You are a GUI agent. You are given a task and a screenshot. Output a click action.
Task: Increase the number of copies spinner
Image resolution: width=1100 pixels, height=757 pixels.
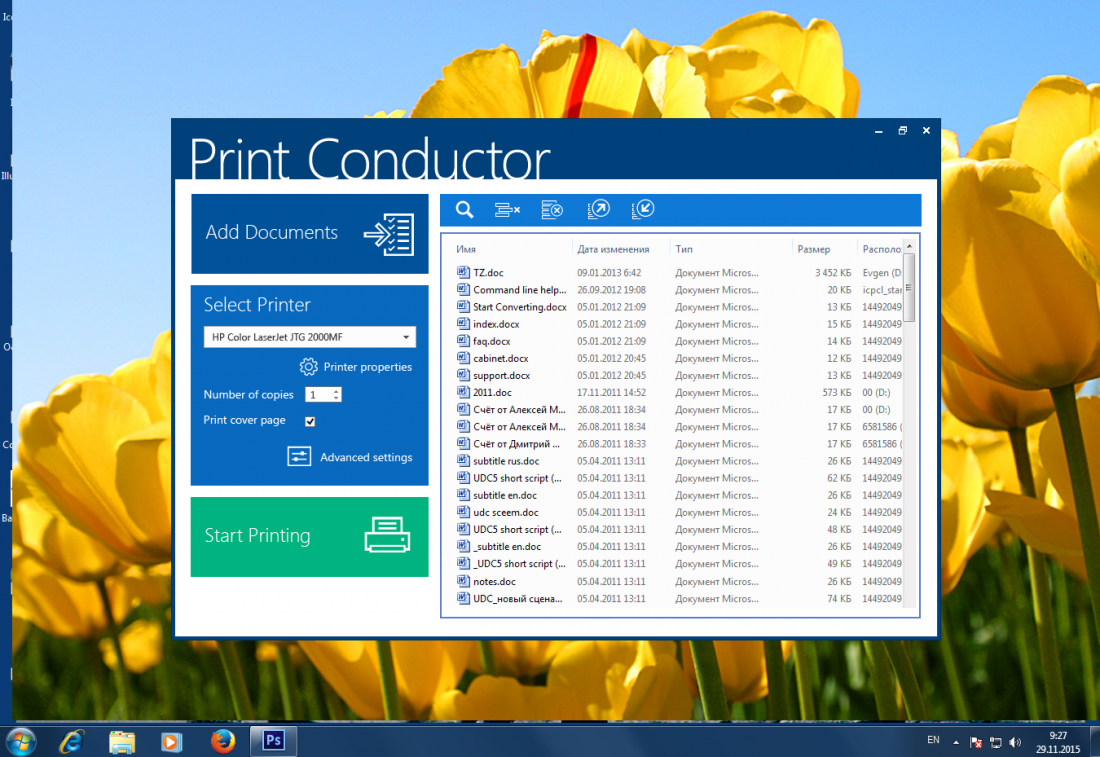337,391
